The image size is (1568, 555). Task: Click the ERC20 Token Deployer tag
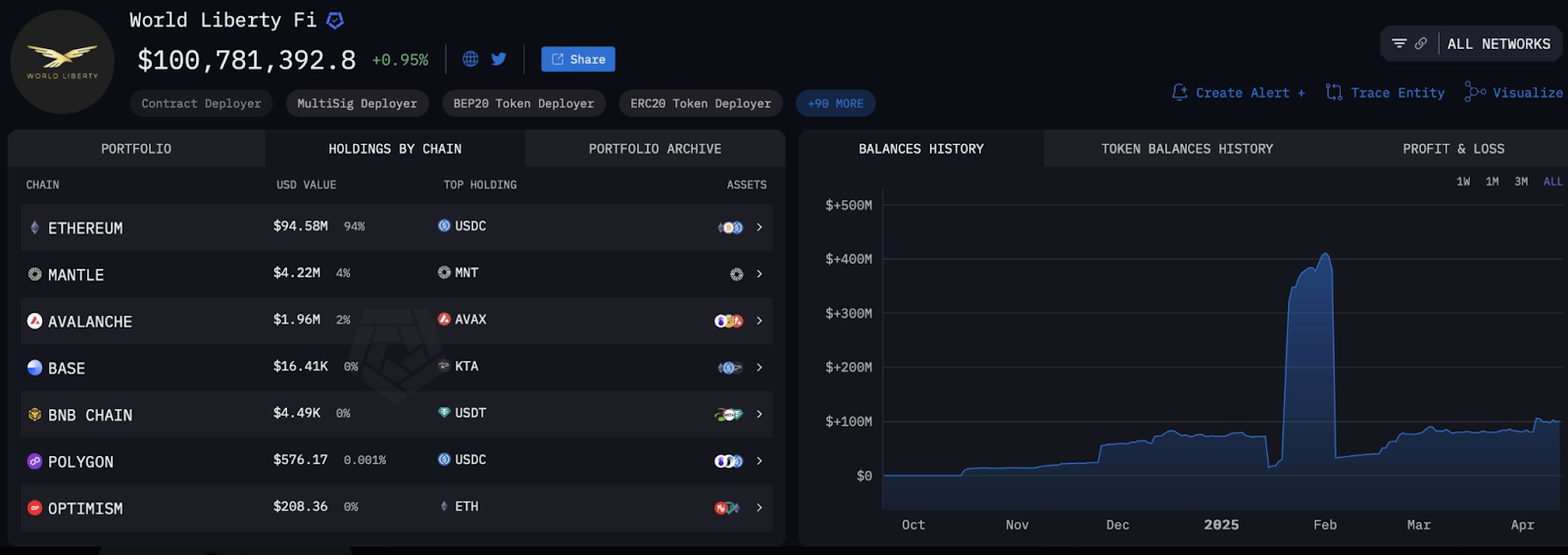(701, 103)
